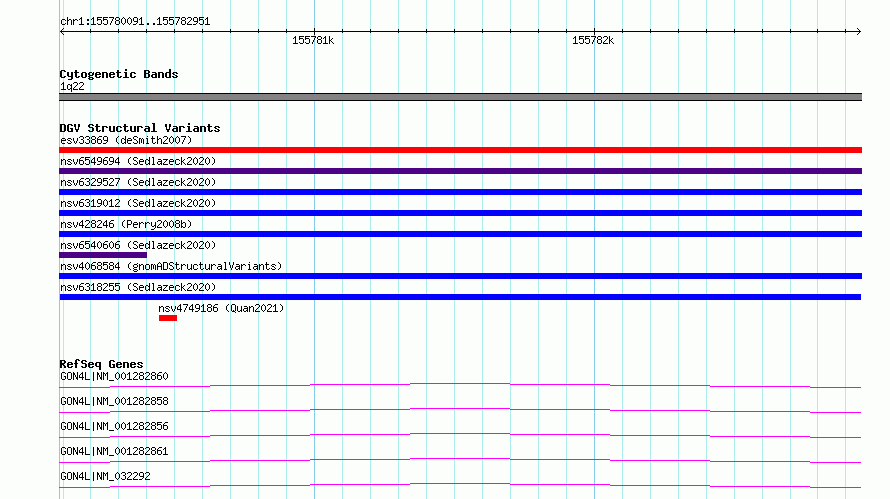The image size is (890, 499).
Task: Select nsv4749186 (Quan2021) label
Action: (x=221, y=308)
